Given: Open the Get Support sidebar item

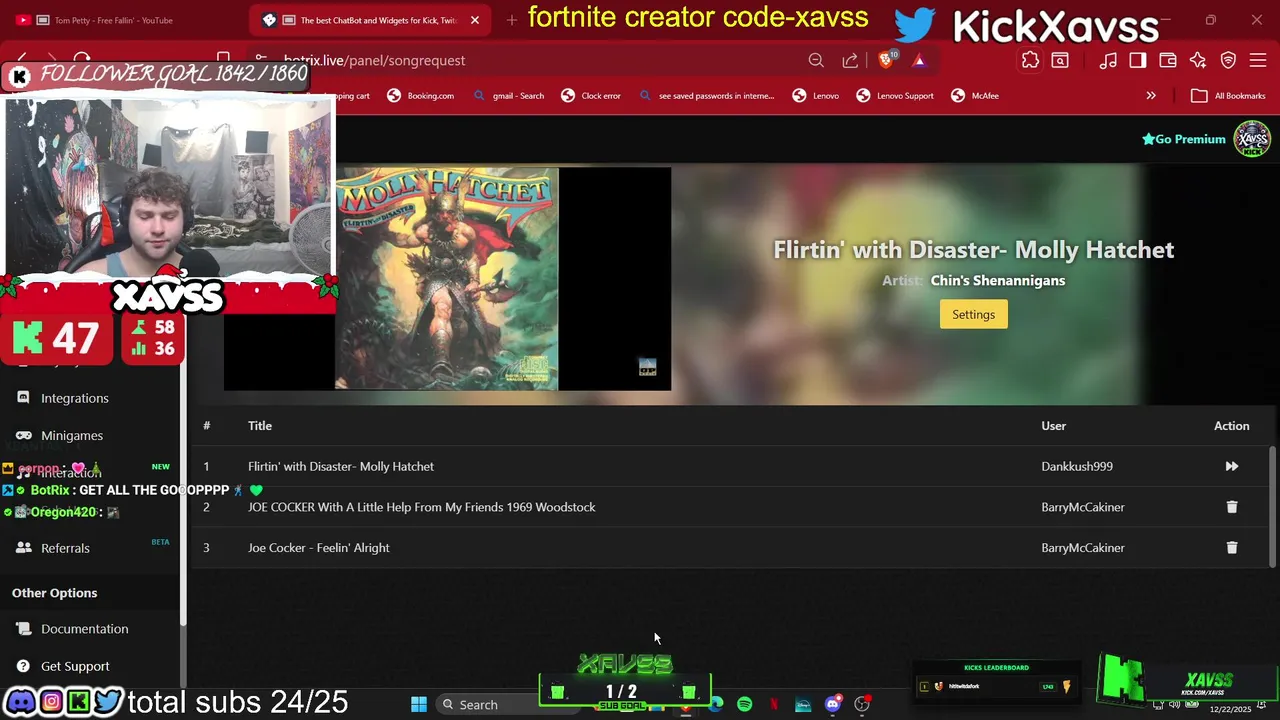Looking at the screenshot, I should click(x=75, y=666).
